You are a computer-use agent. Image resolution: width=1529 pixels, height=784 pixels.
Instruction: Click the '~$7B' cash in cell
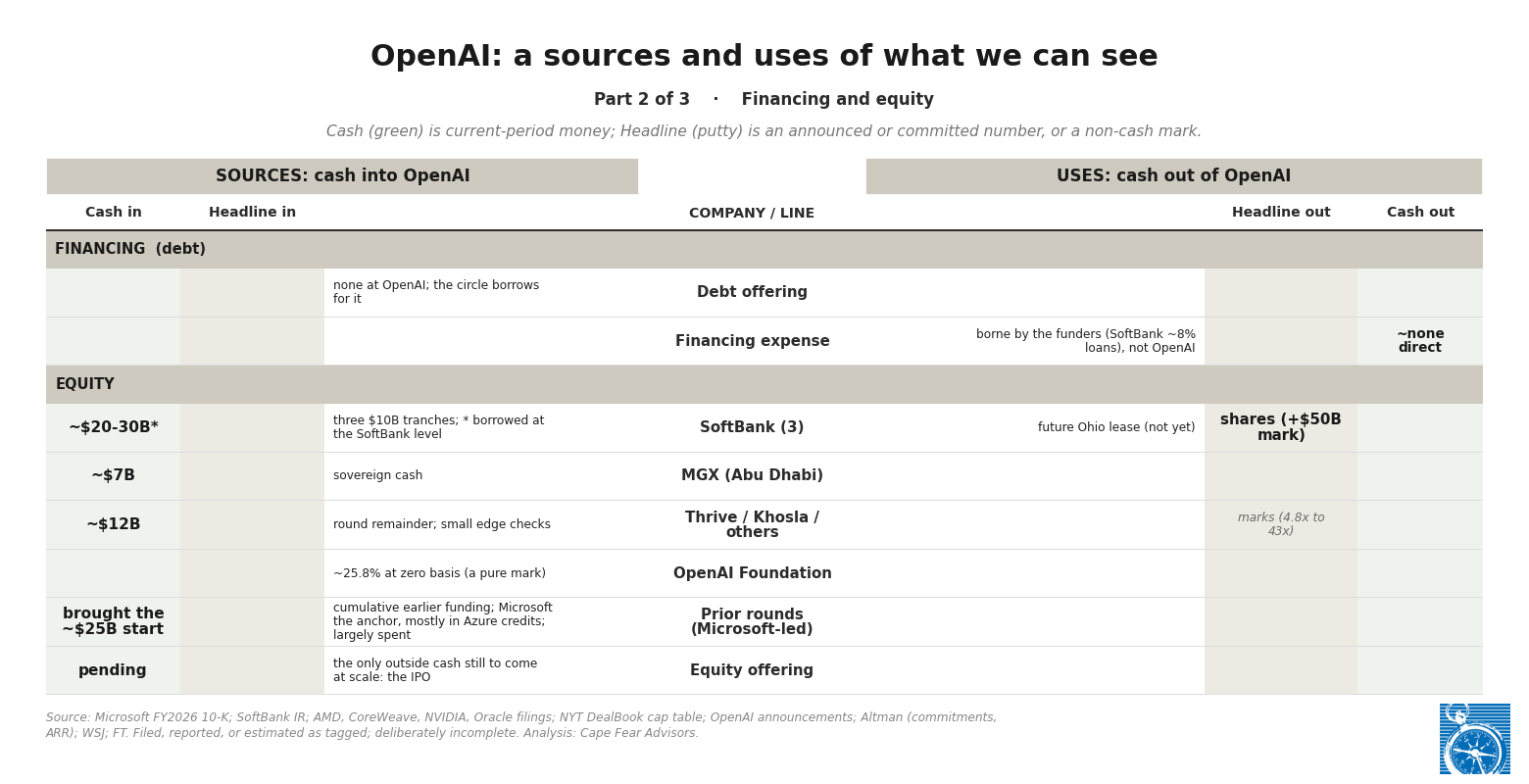point(114,476)
